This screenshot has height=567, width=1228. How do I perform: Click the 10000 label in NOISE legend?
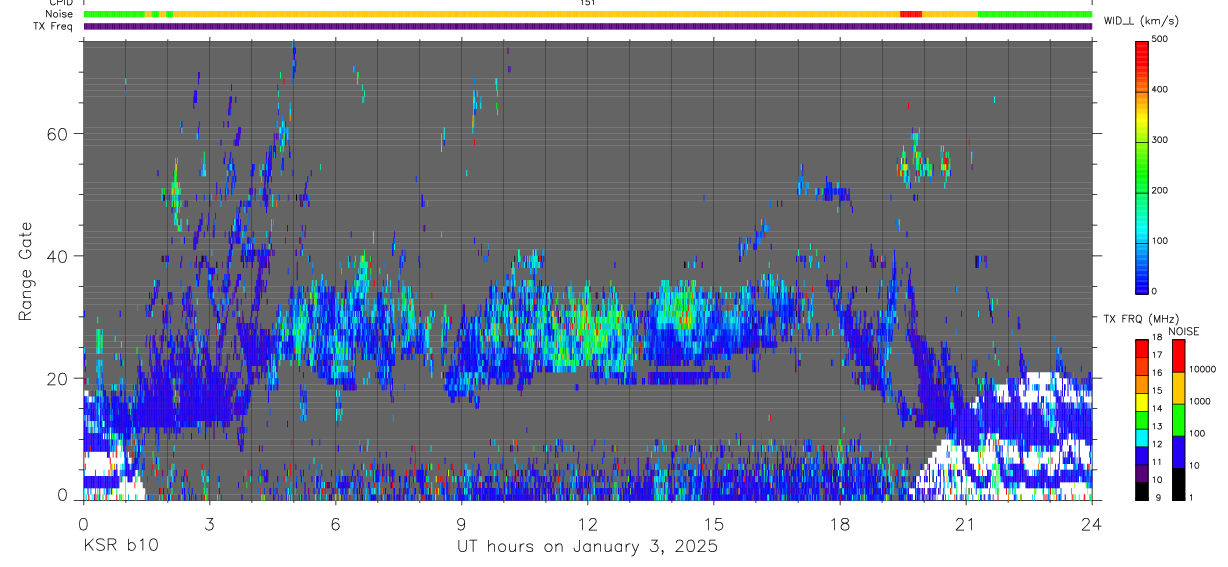(x=1202, y=369)
